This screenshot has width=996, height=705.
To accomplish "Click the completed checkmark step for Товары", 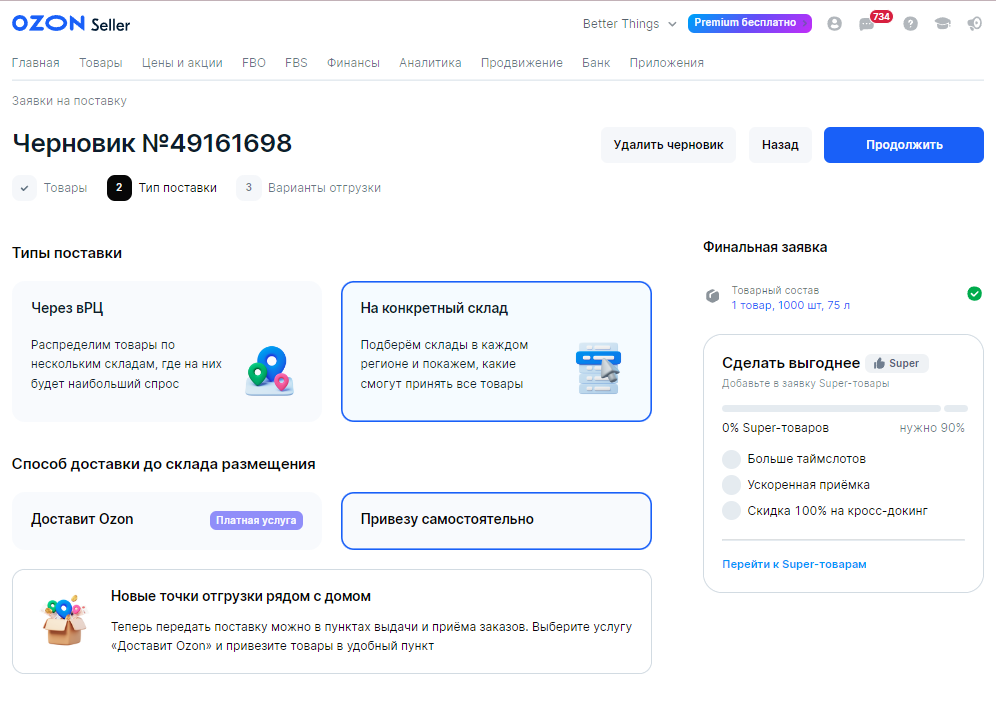I will point(24,188).
